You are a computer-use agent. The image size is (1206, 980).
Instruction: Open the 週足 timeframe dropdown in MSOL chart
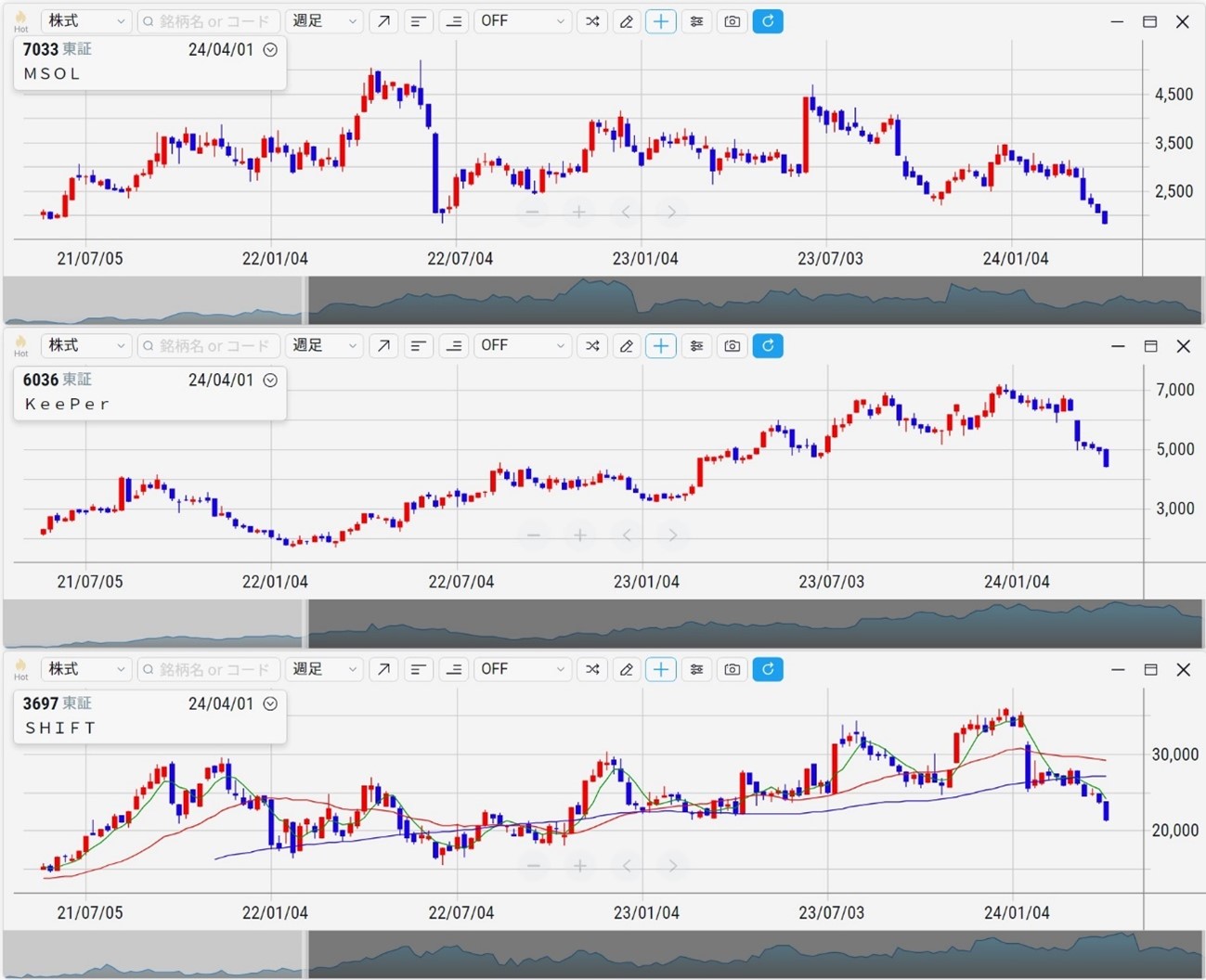coord(324,21)
